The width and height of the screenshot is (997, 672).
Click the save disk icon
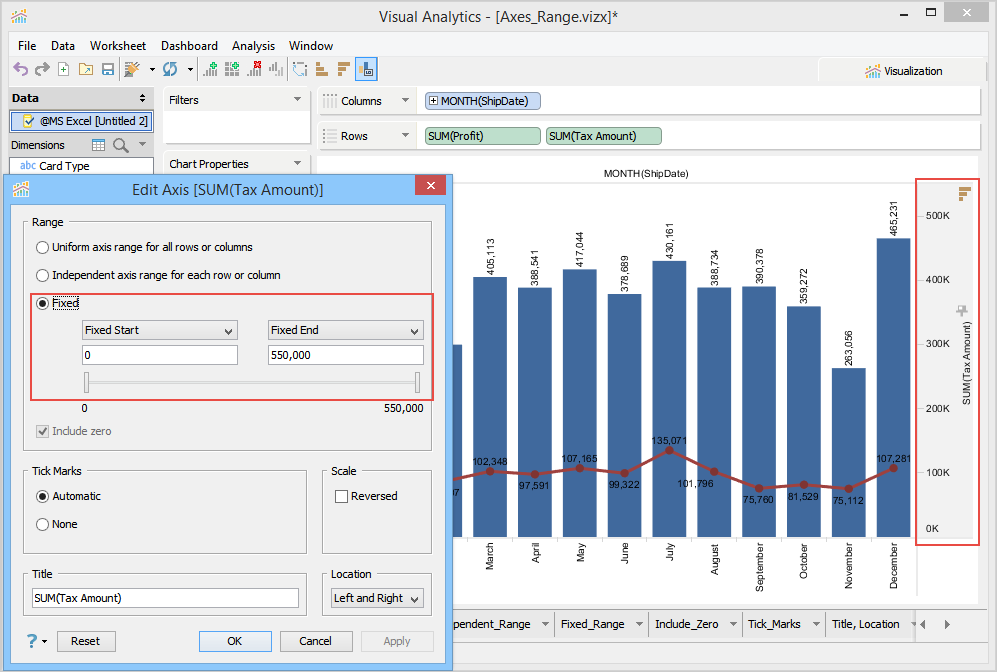pos(107,69)
